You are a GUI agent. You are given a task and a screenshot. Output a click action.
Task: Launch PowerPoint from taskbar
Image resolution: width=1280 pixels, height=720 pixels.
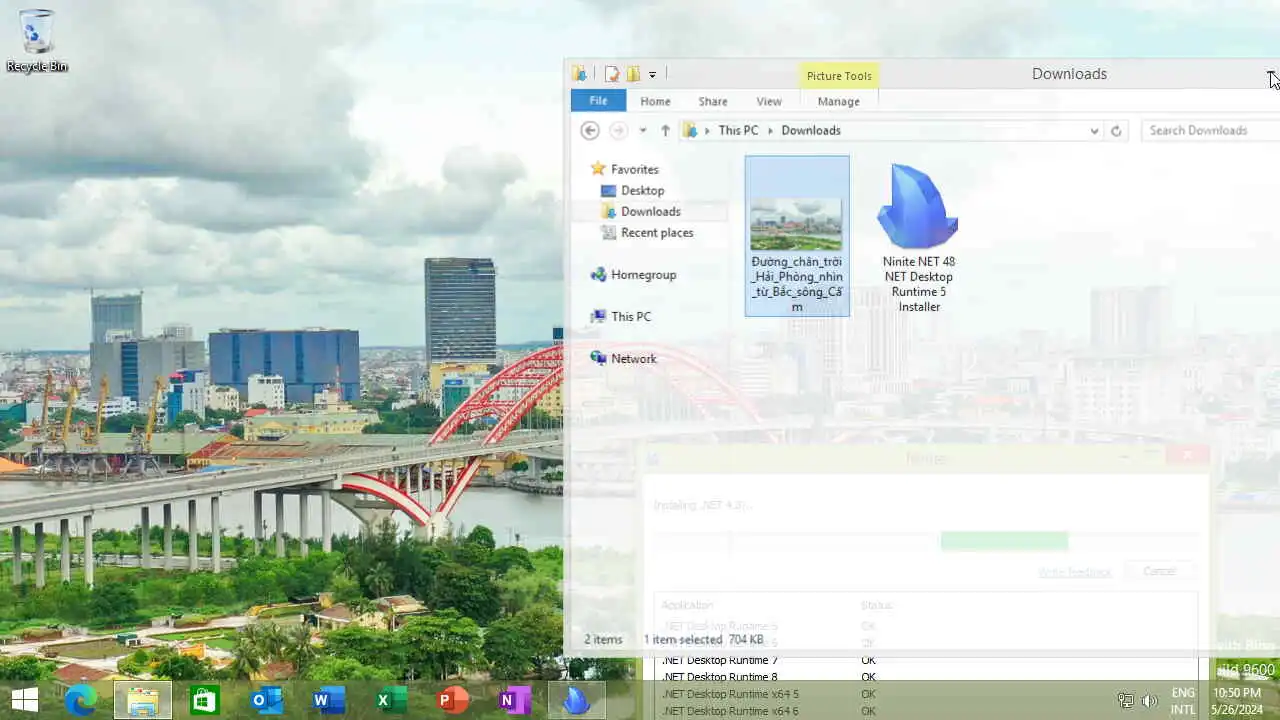452,700
